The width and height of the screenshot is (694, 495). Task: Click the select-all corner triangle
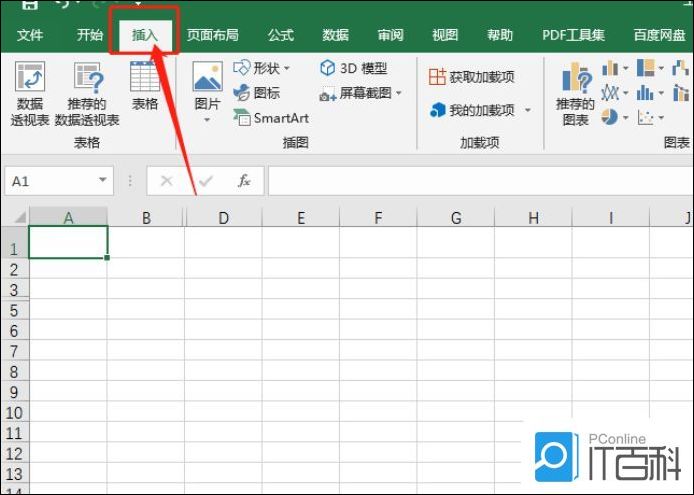coord(20,217)
